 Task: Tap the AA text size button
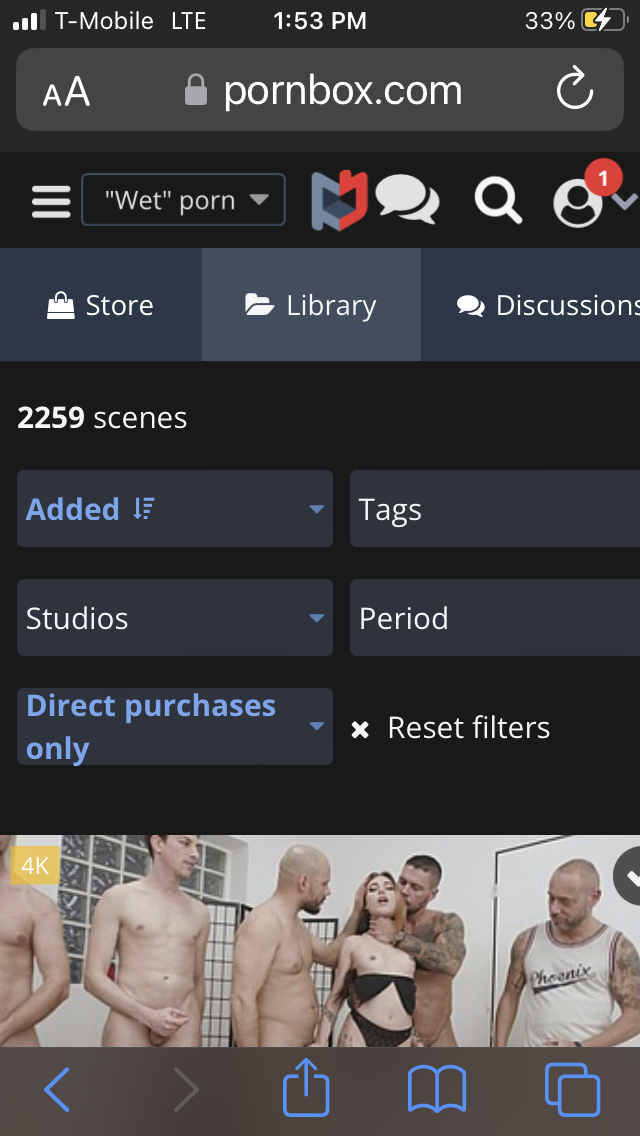click(x=66, y=93)
